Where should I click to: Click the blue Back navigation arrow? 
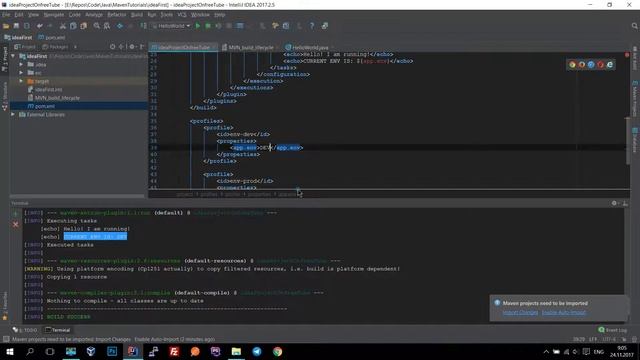click(120, 26)
